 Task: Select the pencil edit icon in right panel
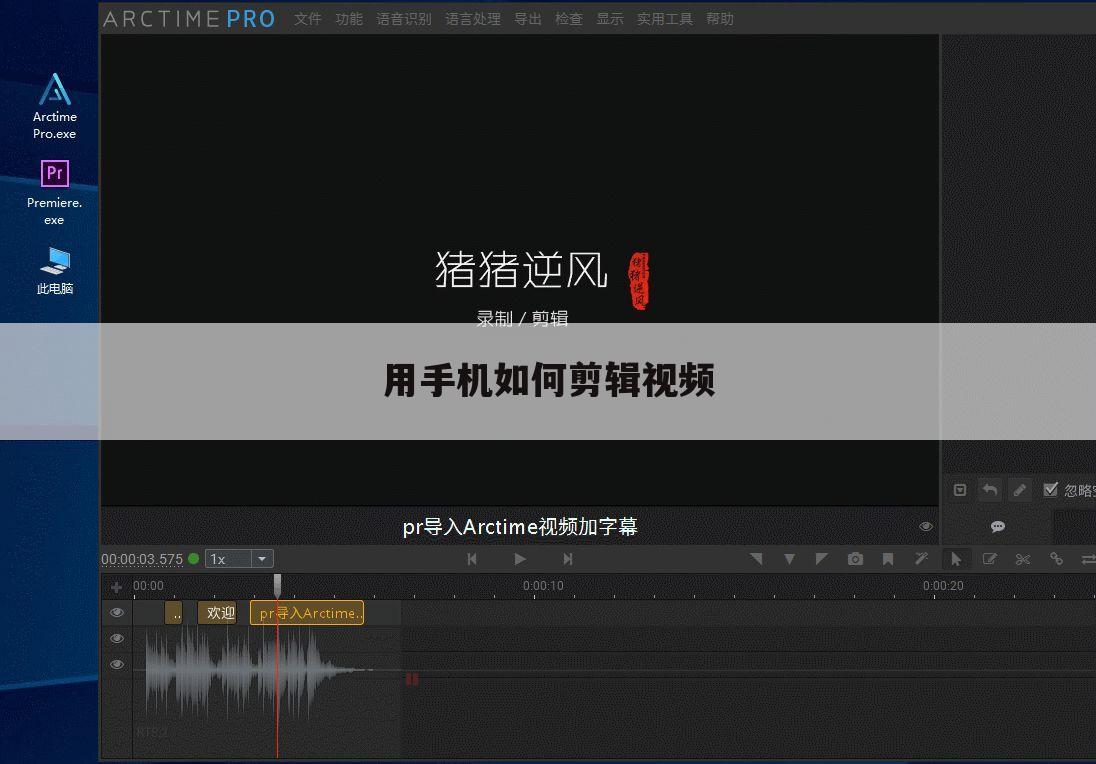[1019, 489]
